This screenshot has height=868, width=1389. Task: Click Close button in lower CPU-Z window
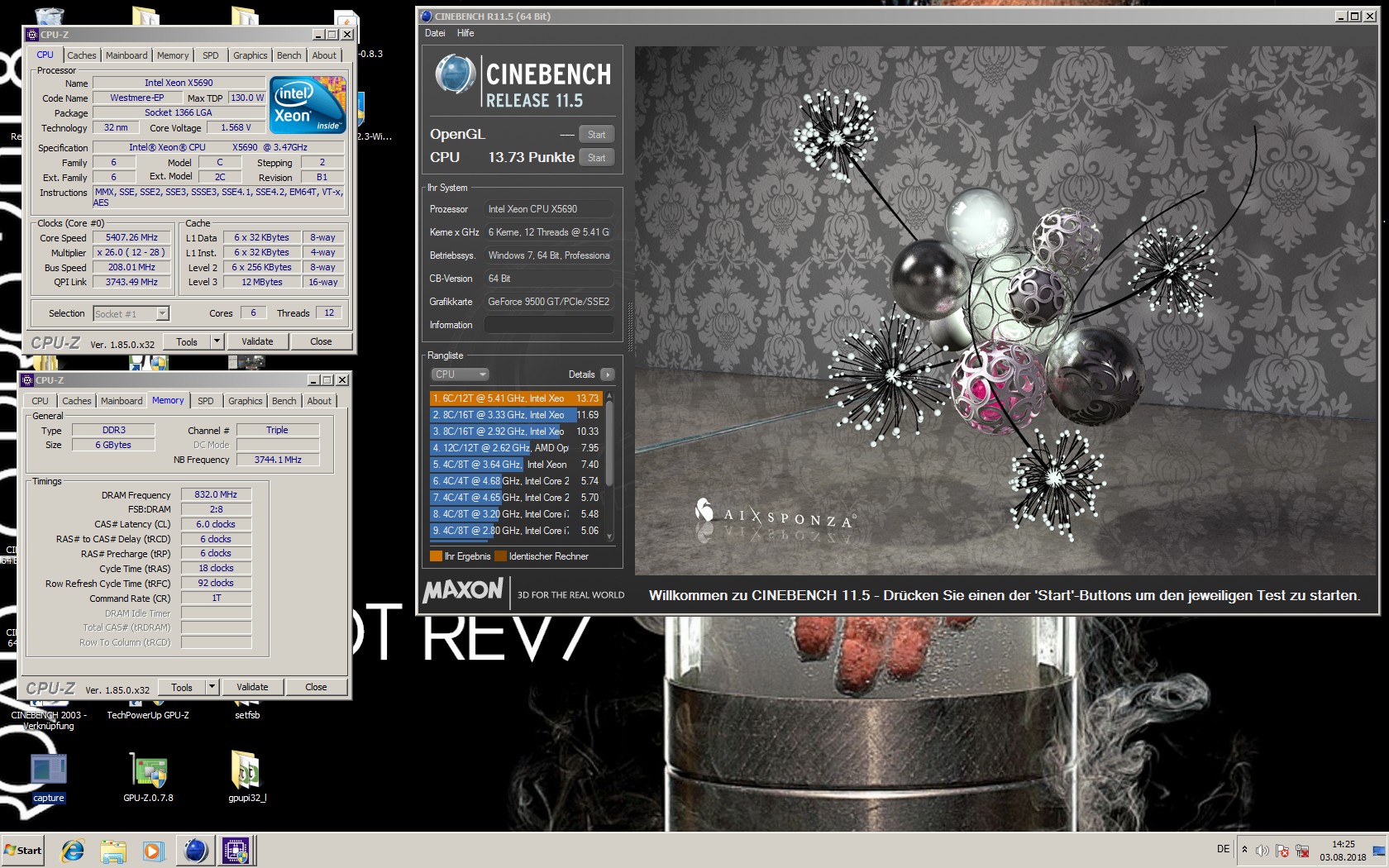(316, 687)
